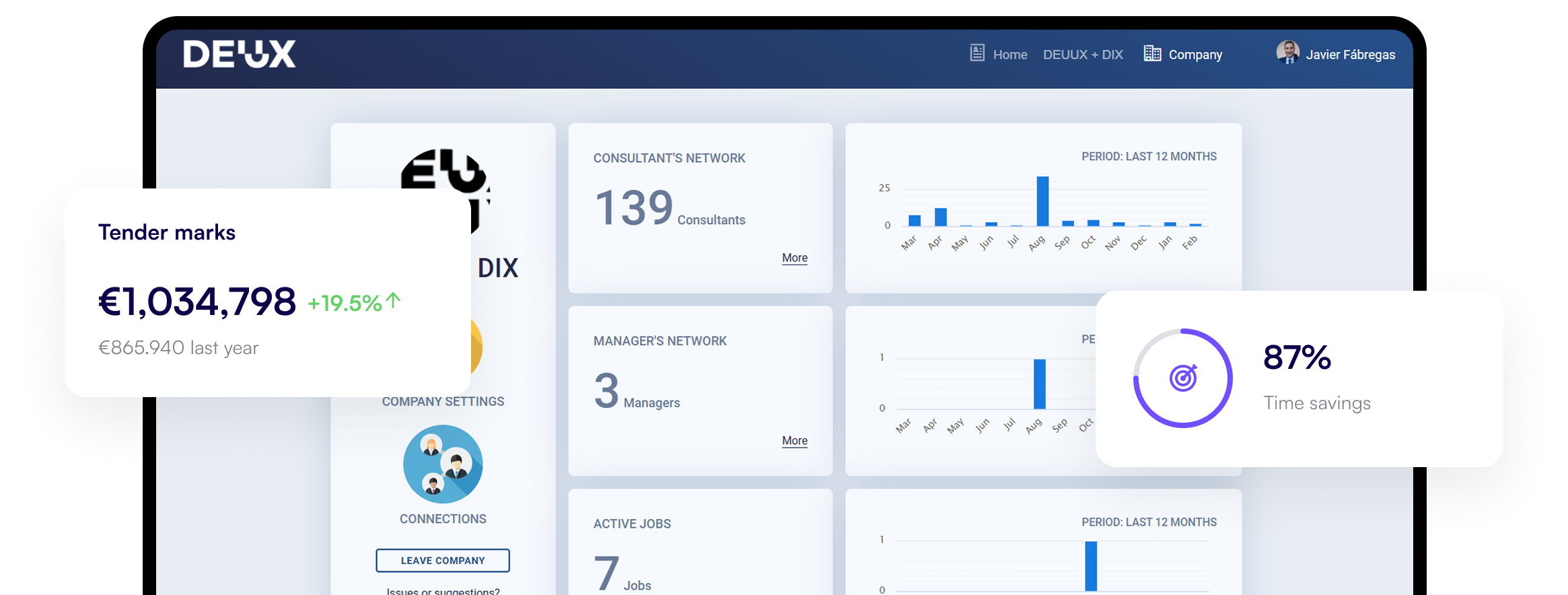
Task: Click the 7 Jobs count
Action: pyautogui.click(x=622, y=573)
